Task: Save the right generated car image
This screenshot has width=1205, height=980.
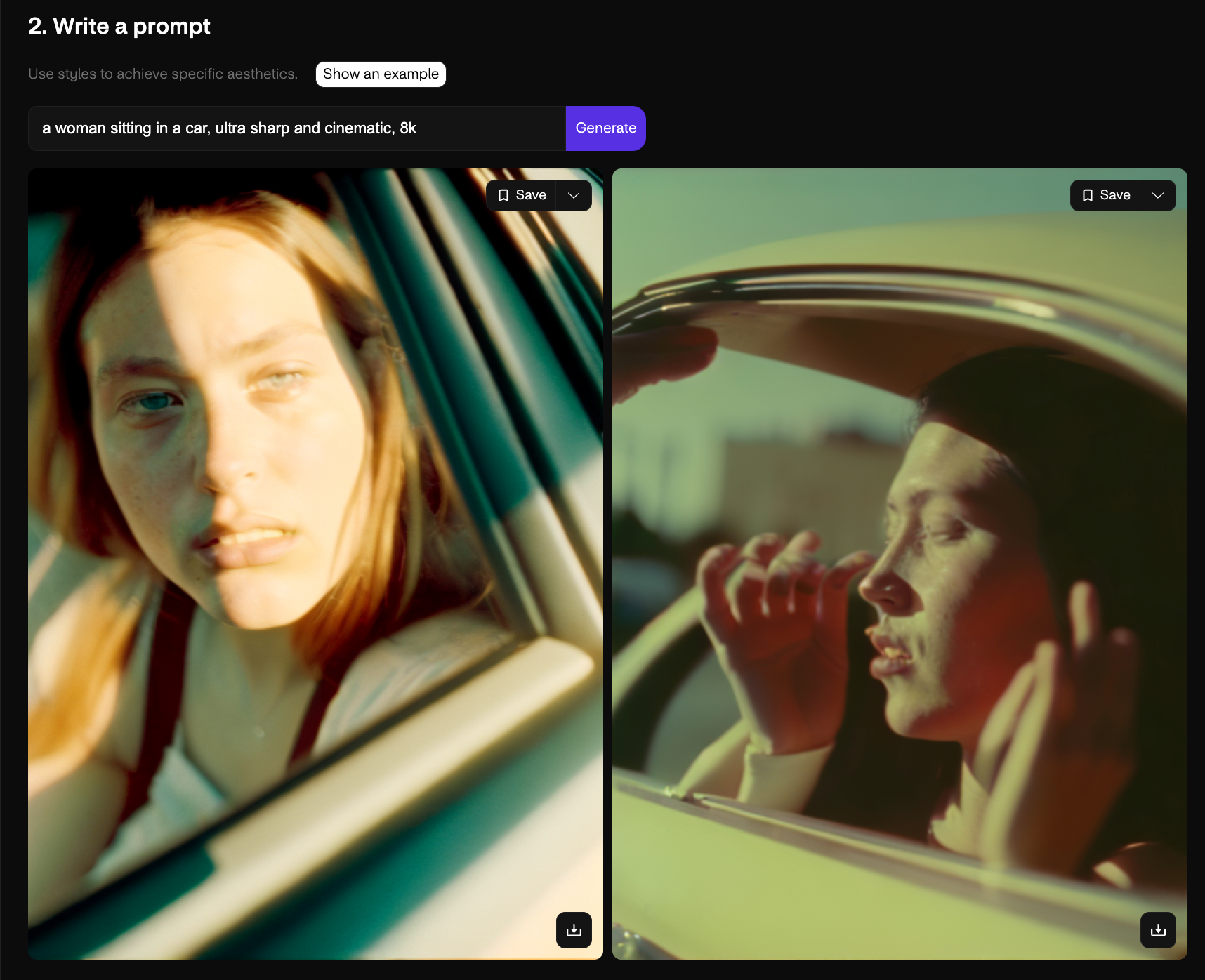Action: click(1106, 195)
